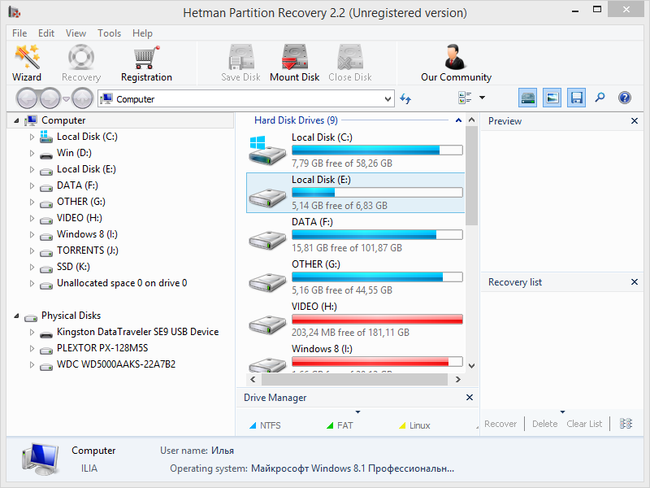Click the vertical scrollbar in drive list
650x488 pixels.
[471, 175]
